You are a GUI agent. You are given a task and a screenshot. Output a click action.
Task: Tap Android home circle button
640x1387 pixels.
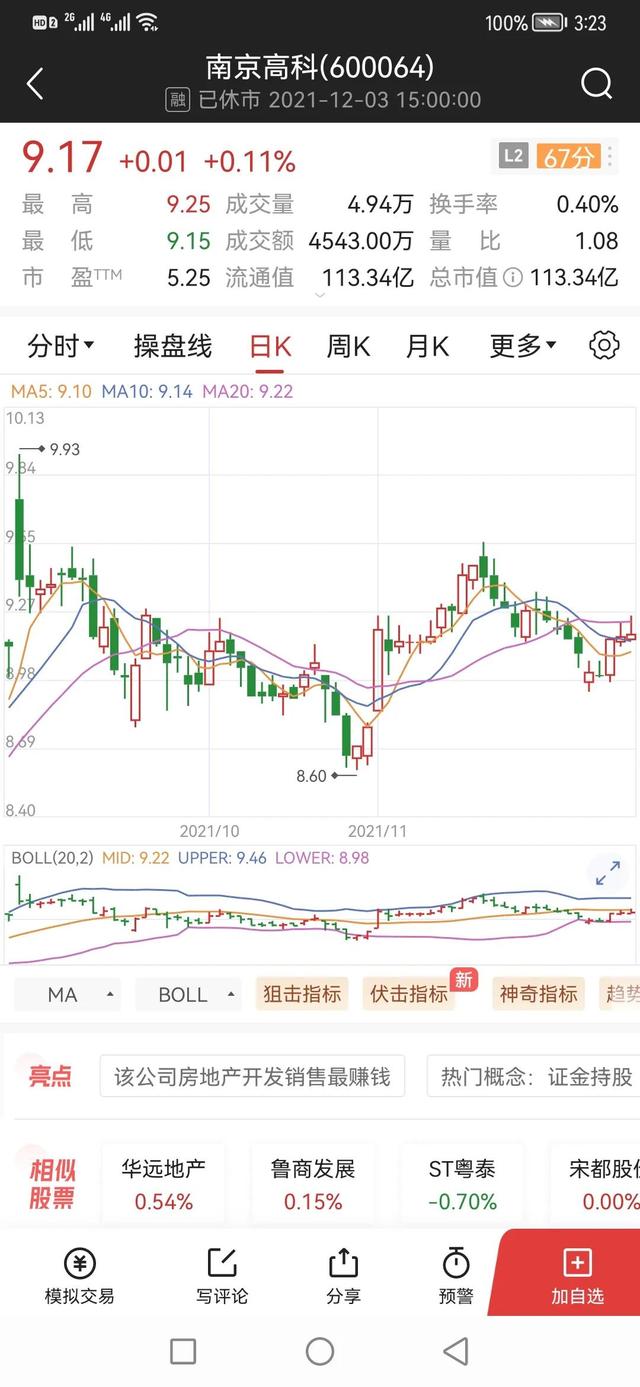[x=320, y=1352]
